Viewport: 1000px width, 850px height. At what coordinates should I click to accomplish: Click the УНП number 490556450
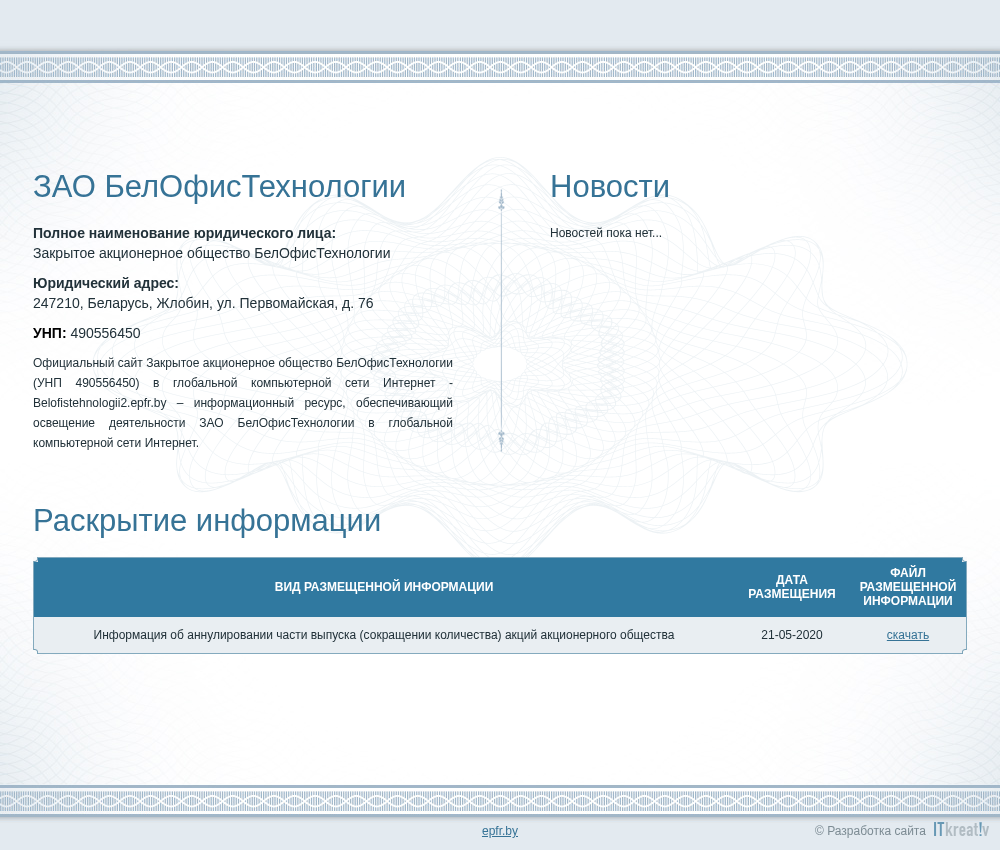tap(105, 333)
